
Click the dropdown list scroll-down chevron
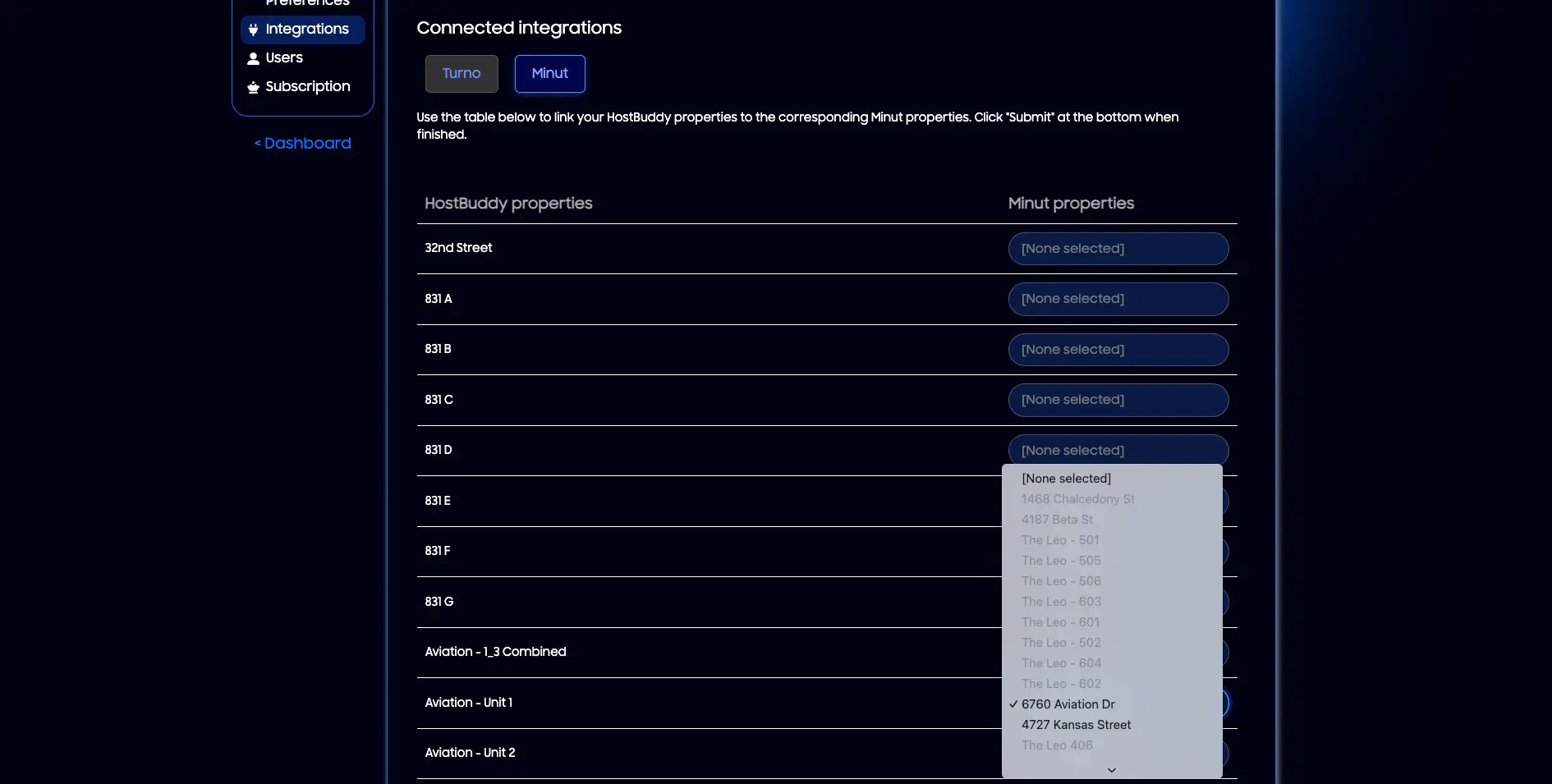pyautogui.click(x=1112, y=770)
